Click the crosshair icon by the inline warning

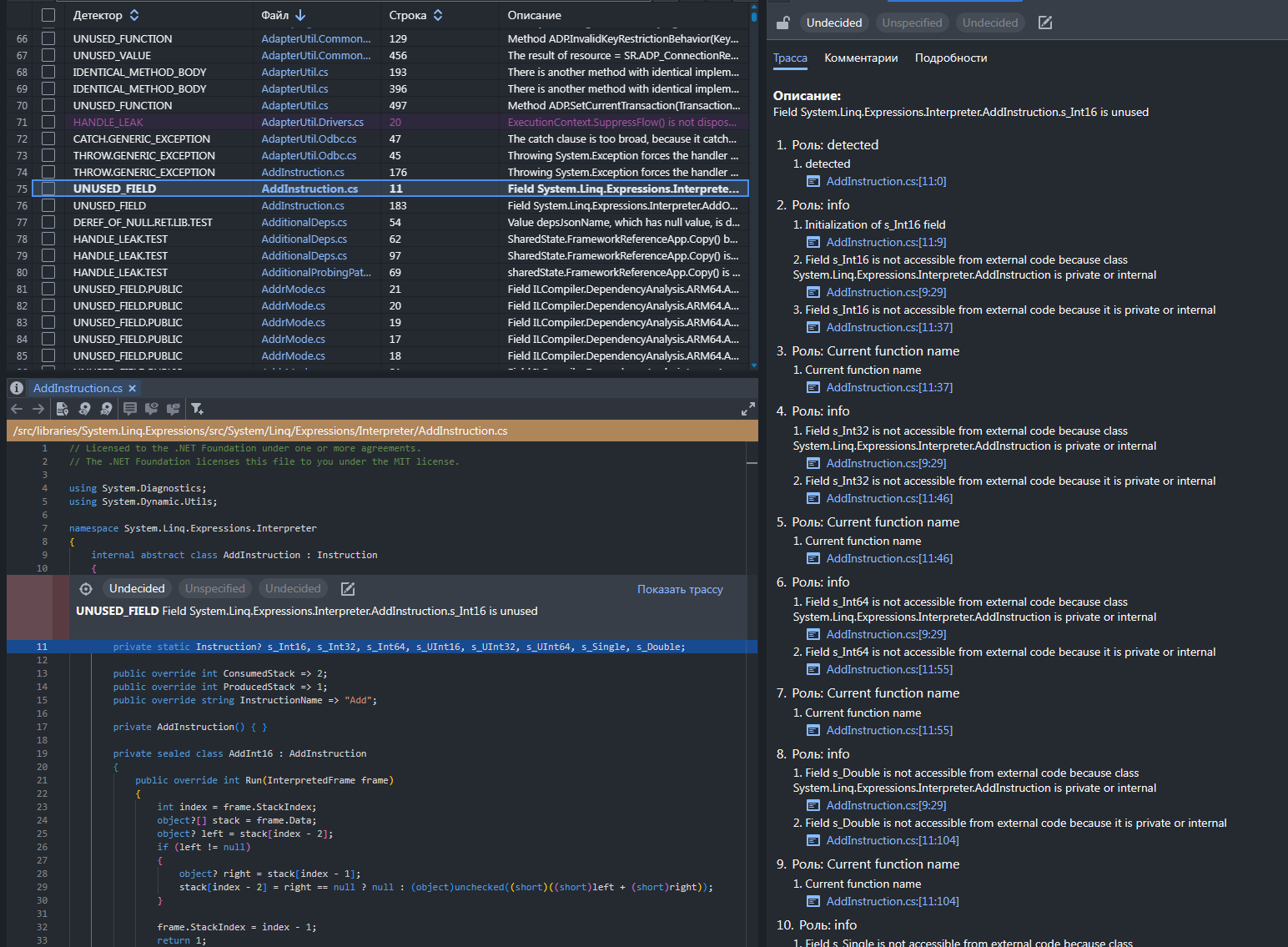(x=86, y=589)
